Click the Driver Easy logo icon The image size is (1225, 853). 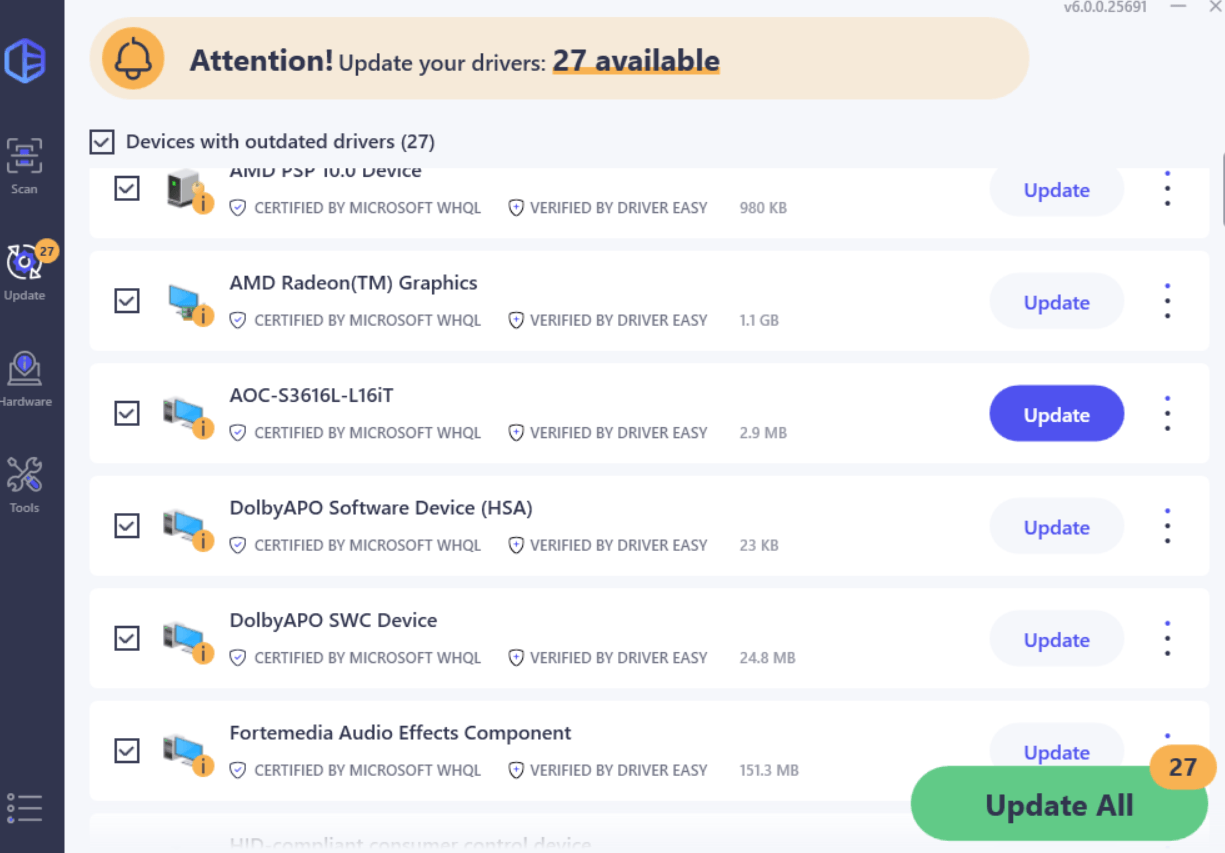[25, 60]
